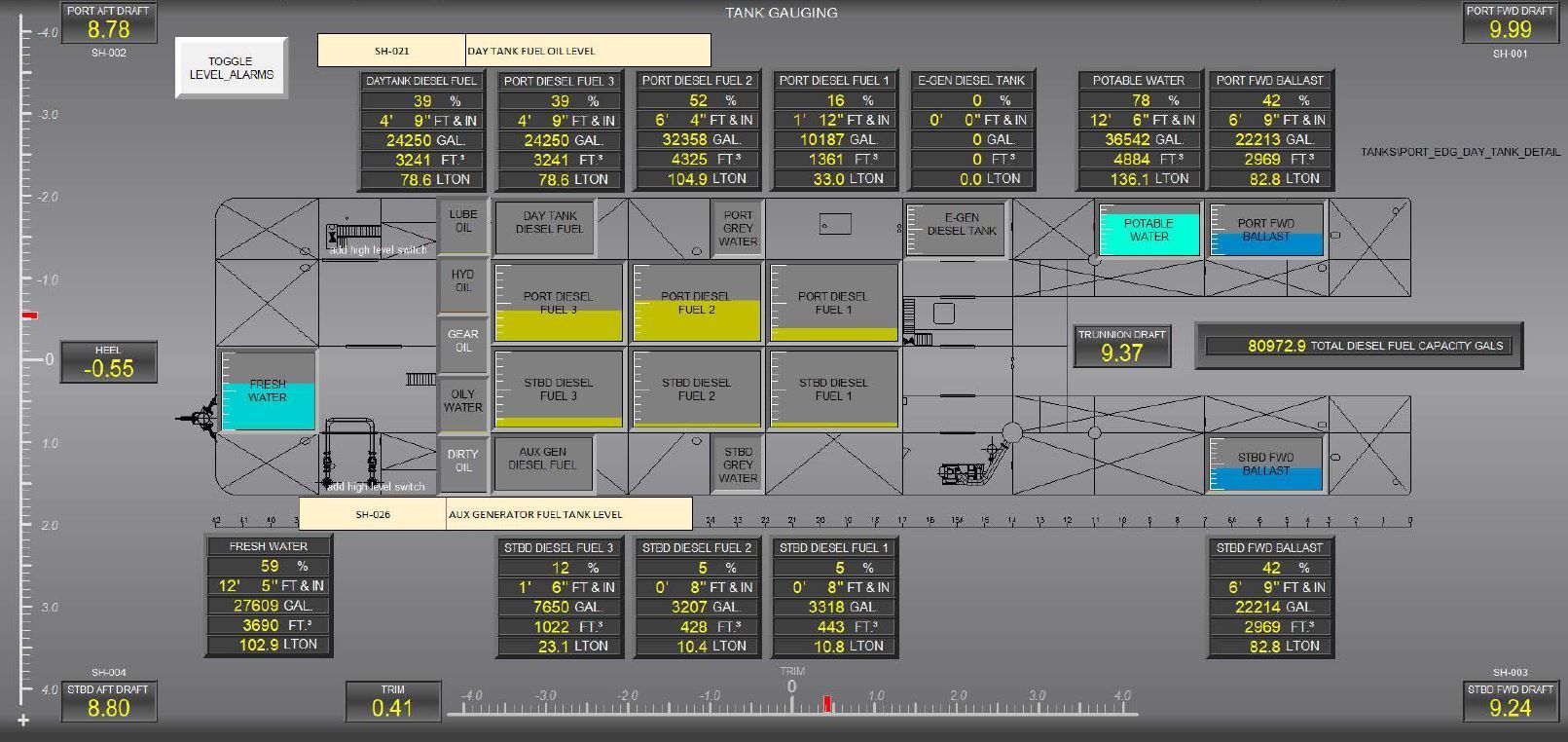Click the red trim indicator marker
This screenshot has height=742, width=1568.
point(827,704)
